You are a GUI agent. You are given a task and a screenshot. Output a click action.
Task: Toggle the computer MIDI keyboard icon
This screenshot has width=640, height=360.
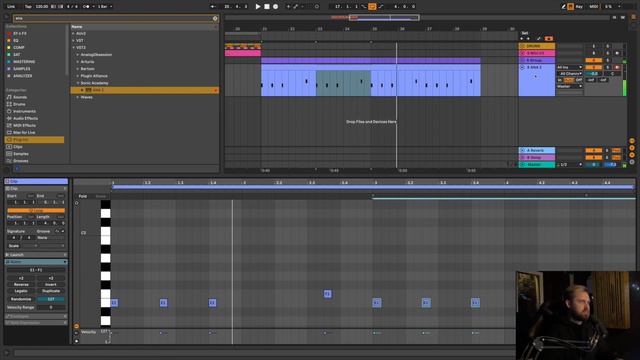[x=570, y=7]
